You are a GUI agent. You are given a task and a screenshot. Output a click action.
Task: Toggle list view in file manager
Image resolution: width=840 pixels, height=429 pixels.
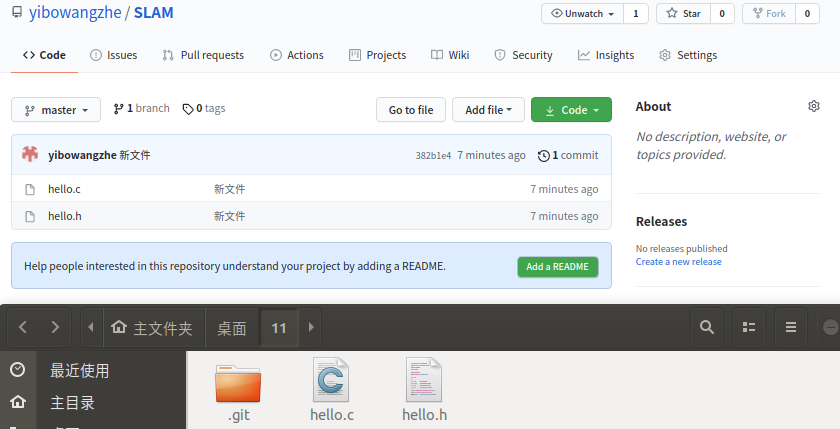[x=749, y=327]
